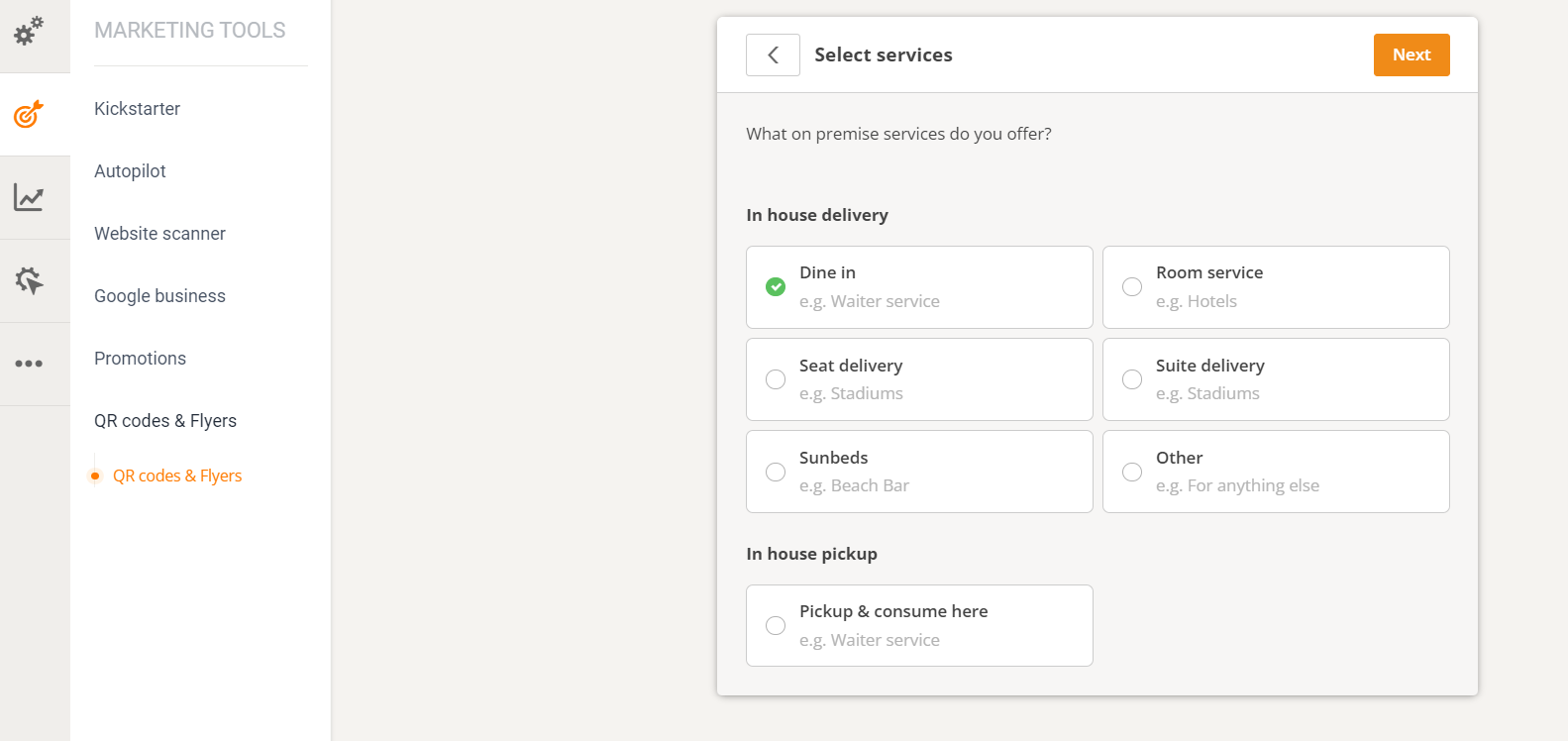Expand the QR codes & Flyers section

point(165,421)
